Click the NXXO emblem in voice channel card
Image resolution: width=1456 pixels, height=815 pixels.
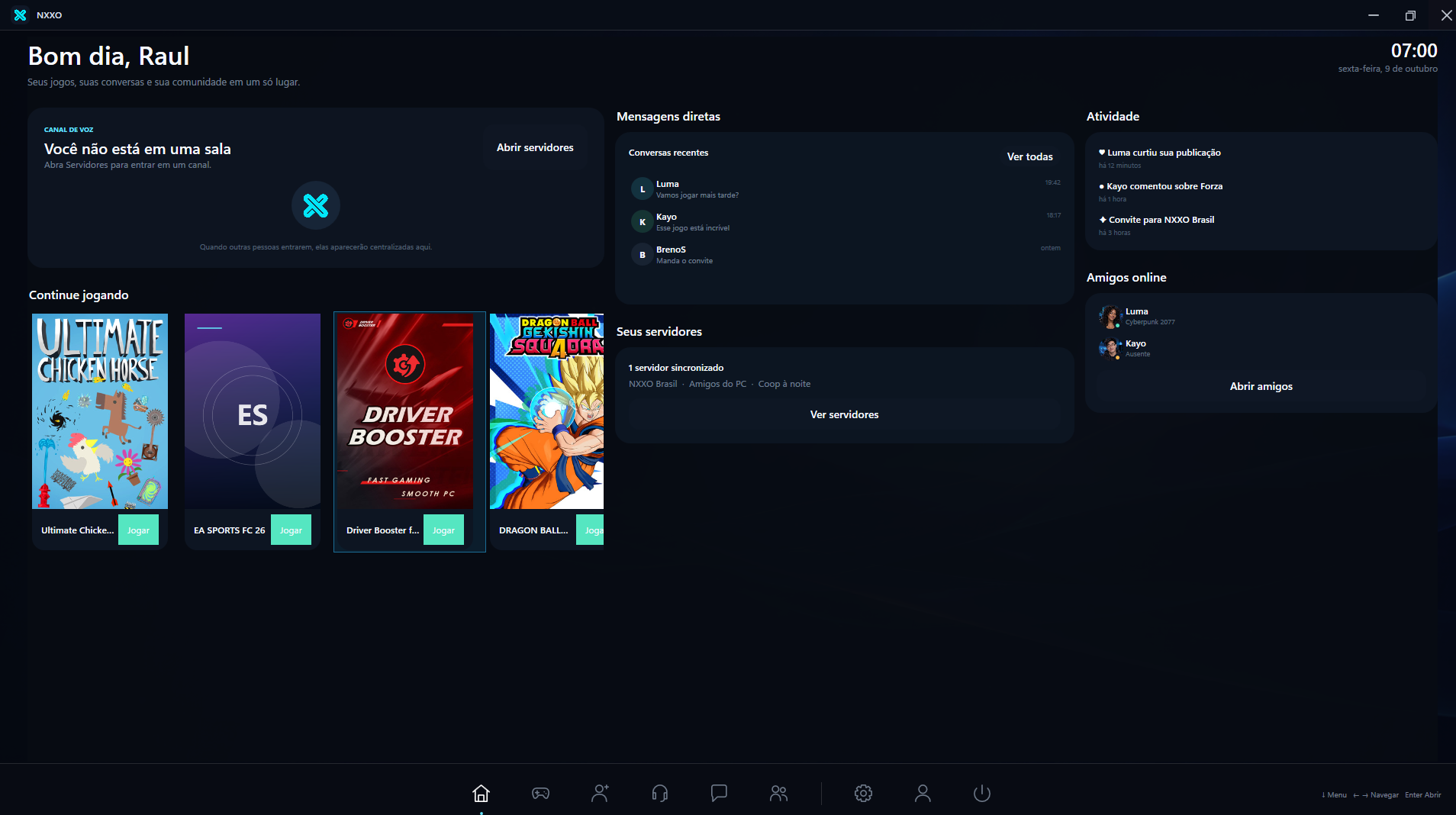316,205
